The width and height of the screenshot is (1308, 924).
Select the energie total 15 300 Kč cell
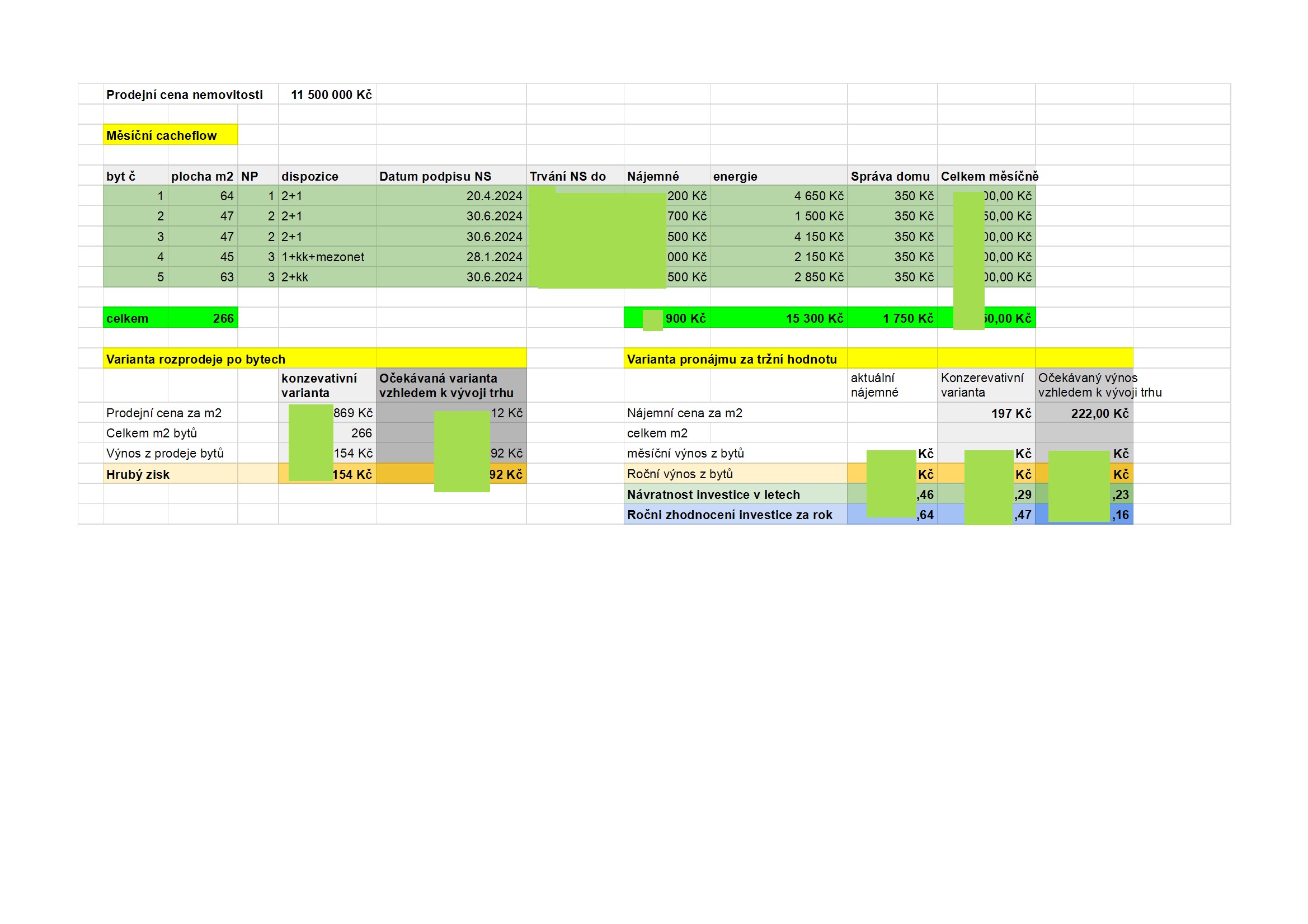(779, 318)
